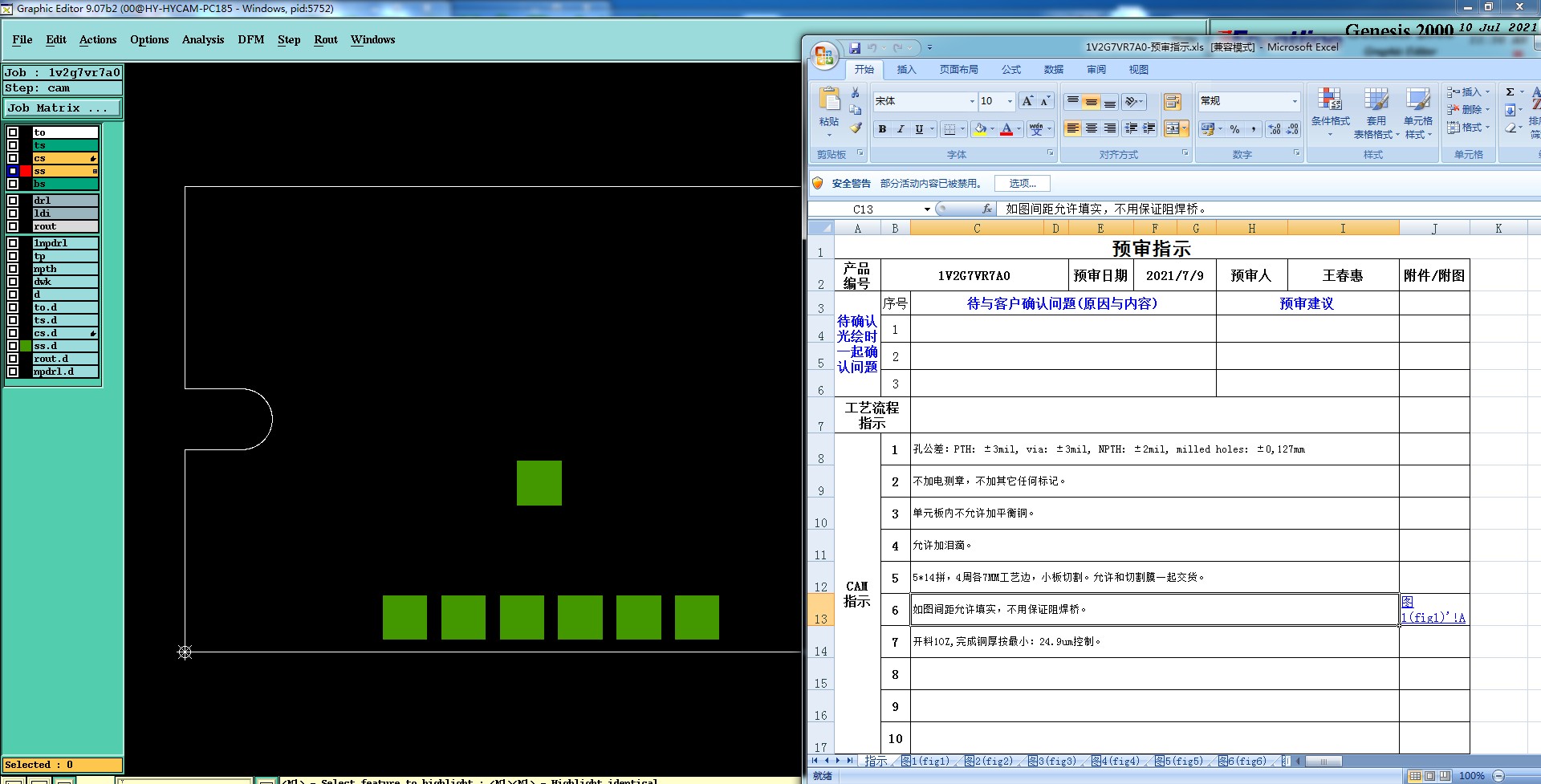Click the Excel formula bar text

click(x=1106, y=209)
